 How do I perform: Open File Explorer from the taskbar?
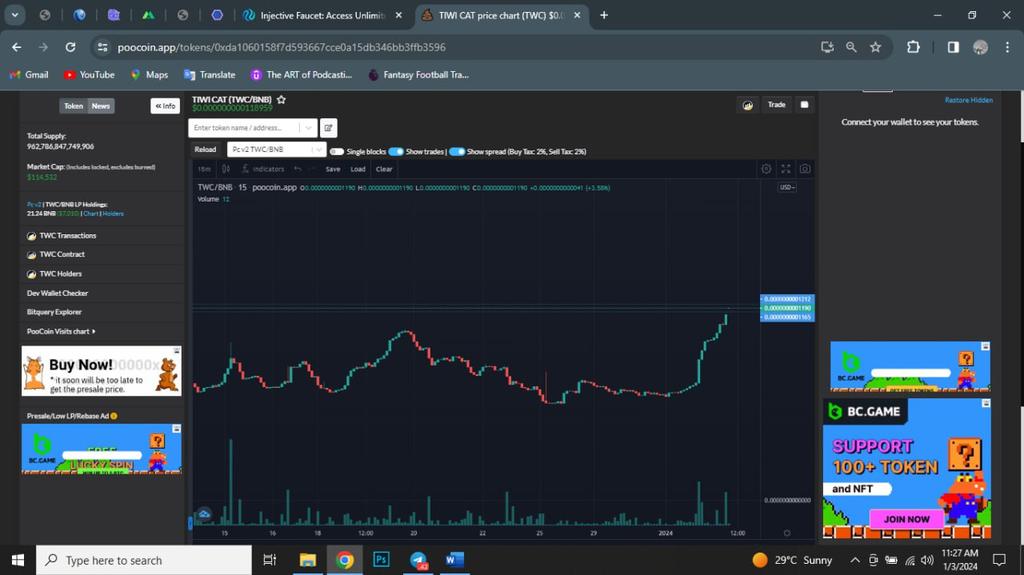pos(308,560)
